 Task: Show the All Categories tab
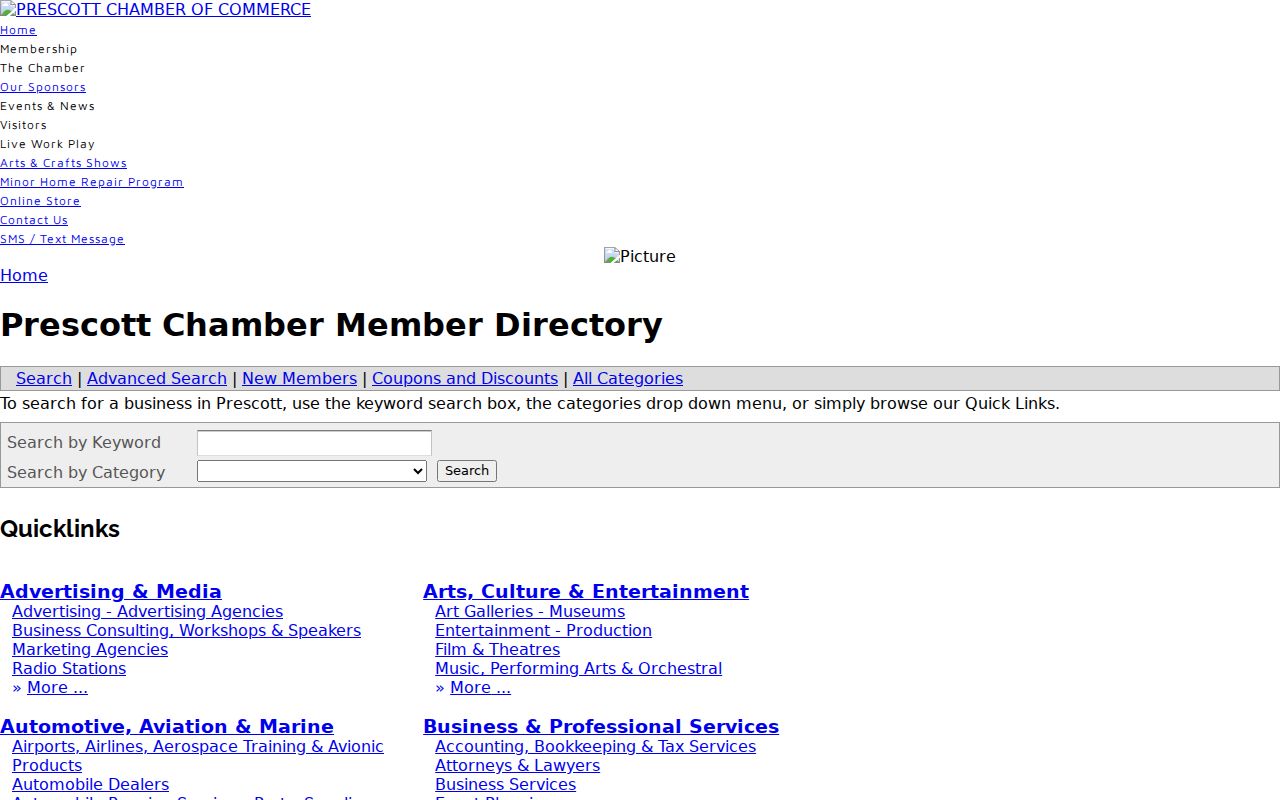pyautogui.click(x=628, y=379)
